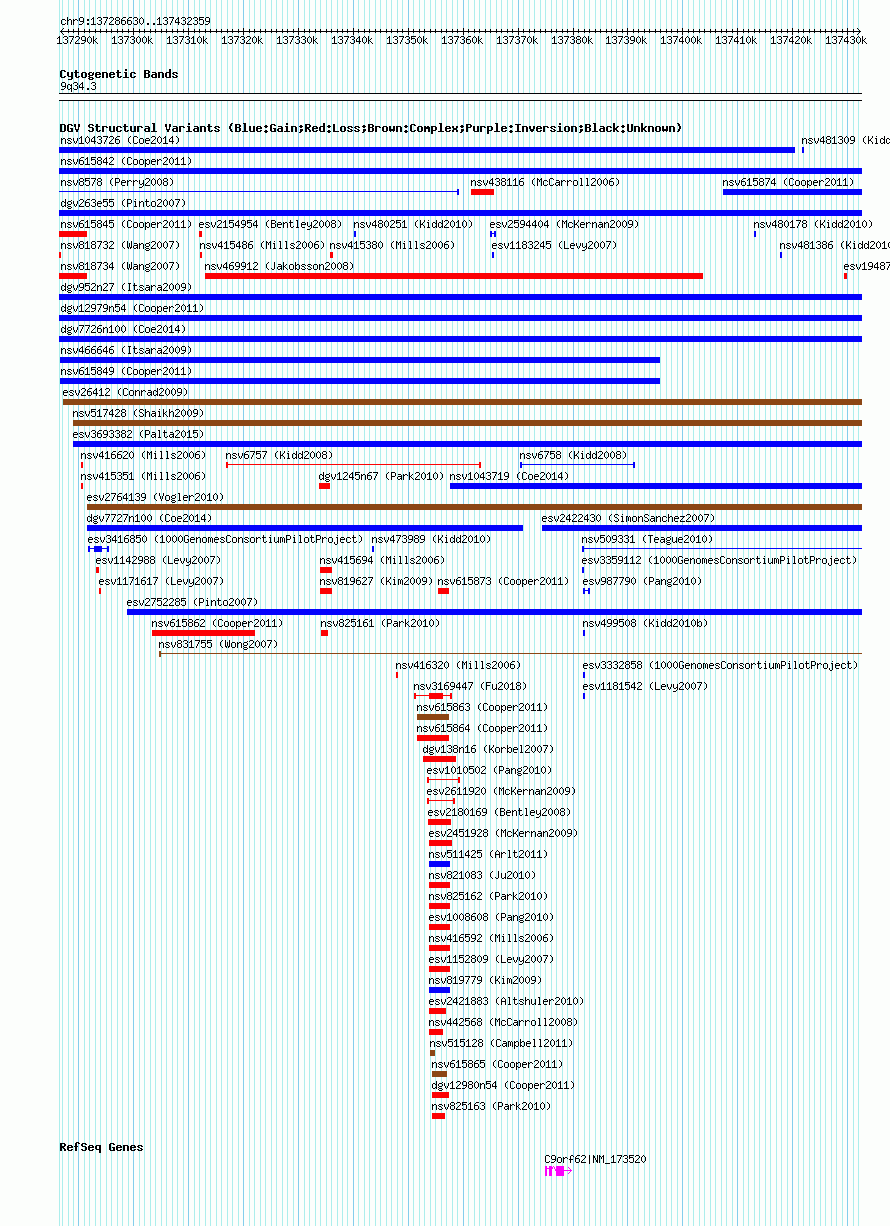Open nsv821083 (Ju2010) variant

[x=483, y=875]
